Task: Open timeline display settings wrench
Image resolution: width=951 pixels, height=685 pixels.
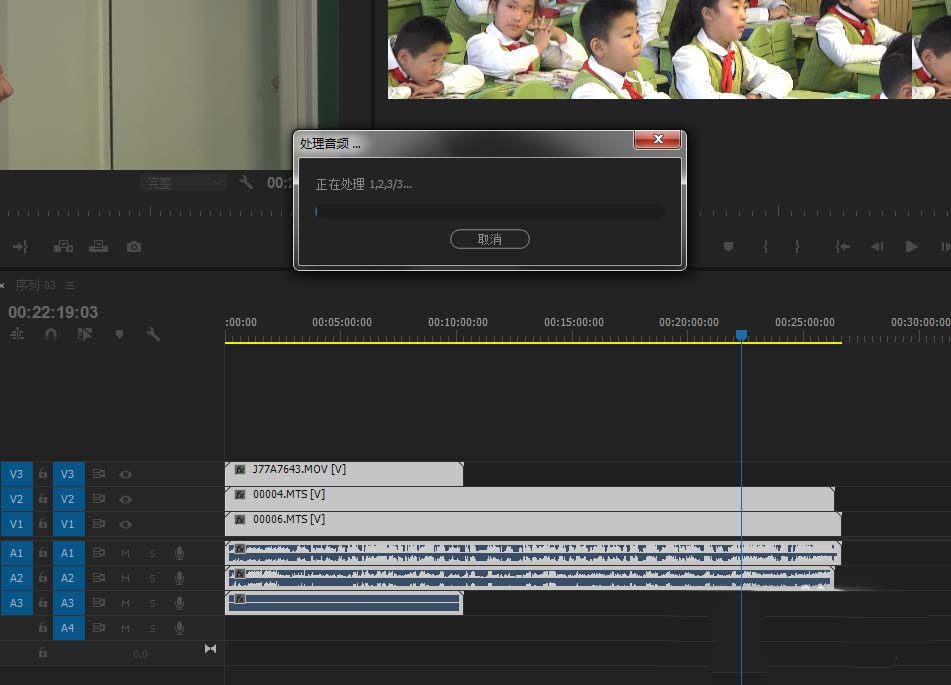Action: tap(152, 334)
